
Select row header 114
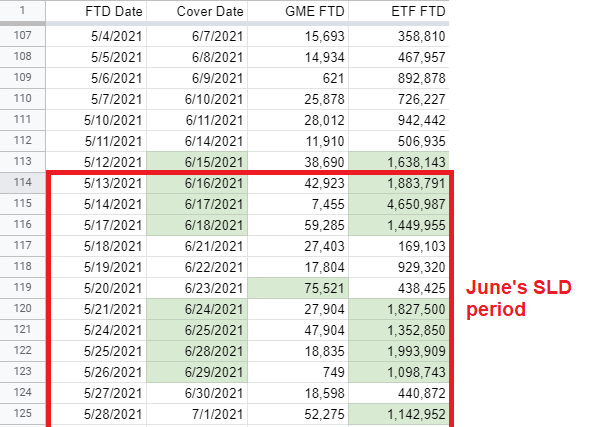click(x=22, y=183)
